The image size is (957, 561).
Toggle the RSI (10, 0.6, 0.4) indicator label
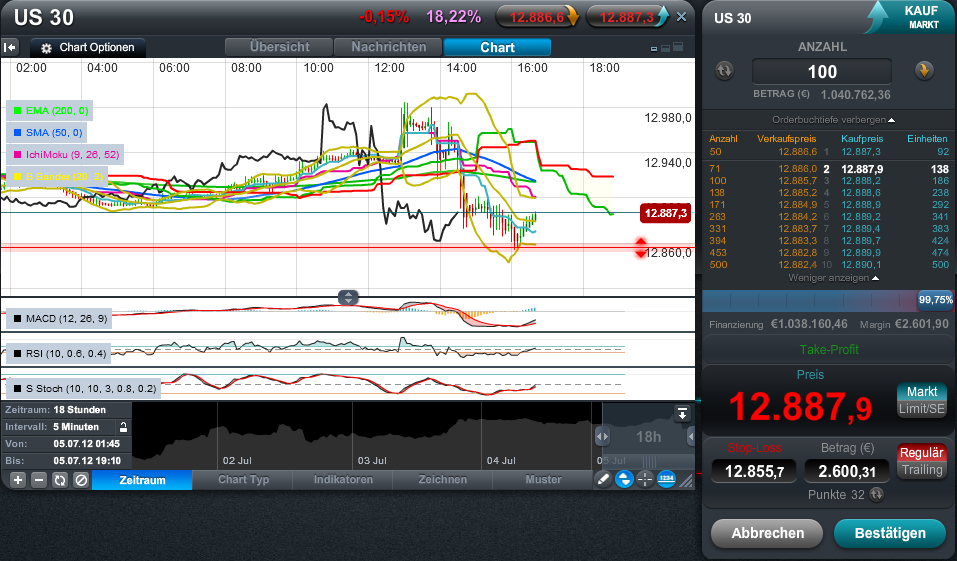pos(59,353)
